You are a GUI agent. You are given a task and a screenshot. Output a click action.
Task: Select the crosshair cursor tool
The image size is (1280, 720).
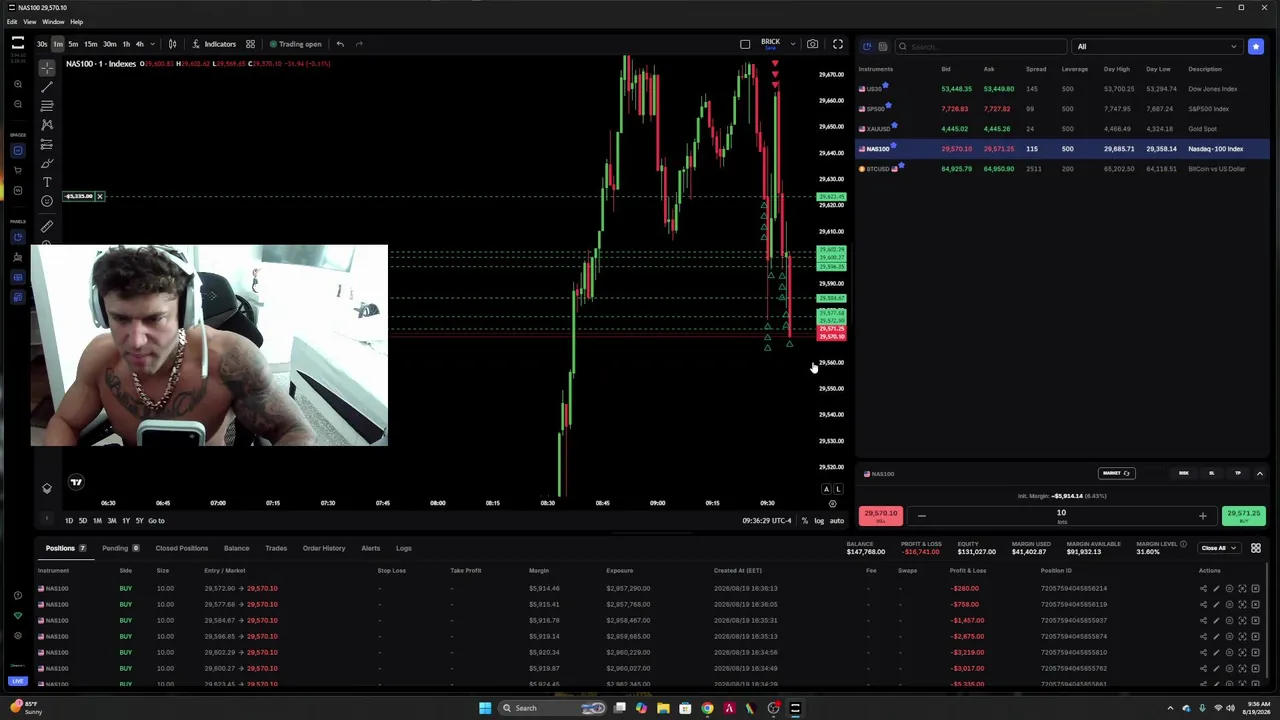tap(47, 67)
